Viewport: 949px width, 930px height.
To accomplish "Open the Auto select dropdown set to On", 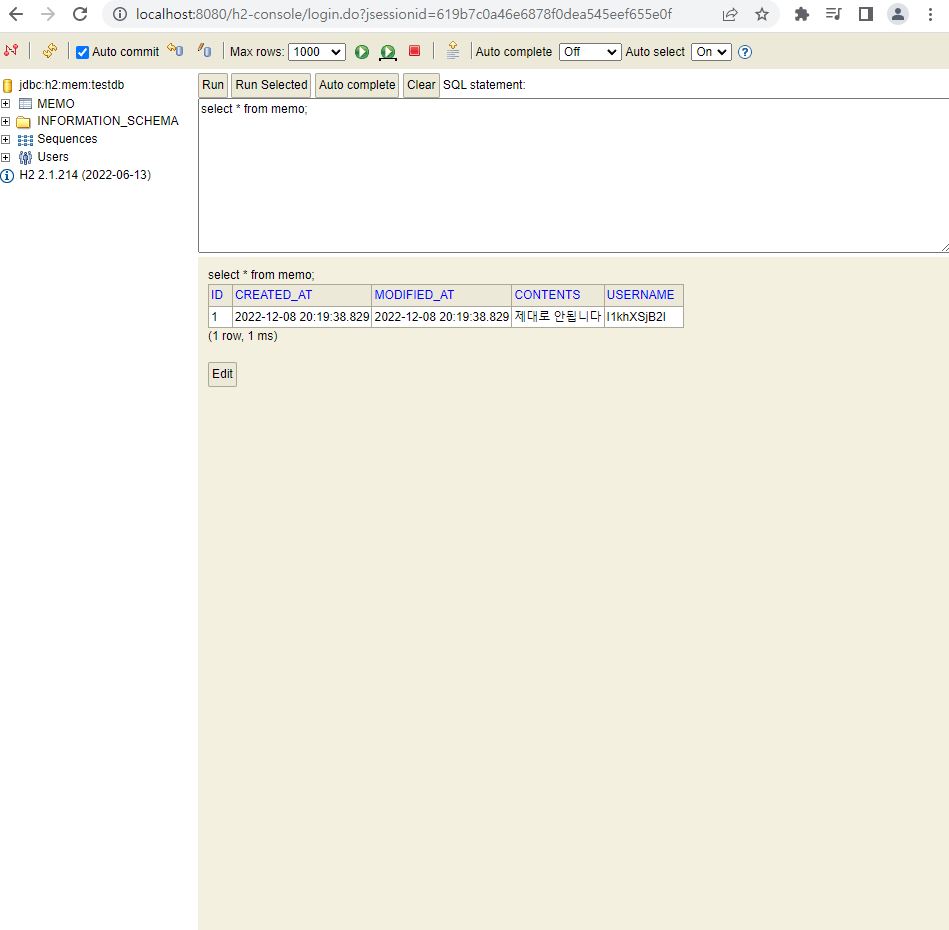I will click(711, 52).
